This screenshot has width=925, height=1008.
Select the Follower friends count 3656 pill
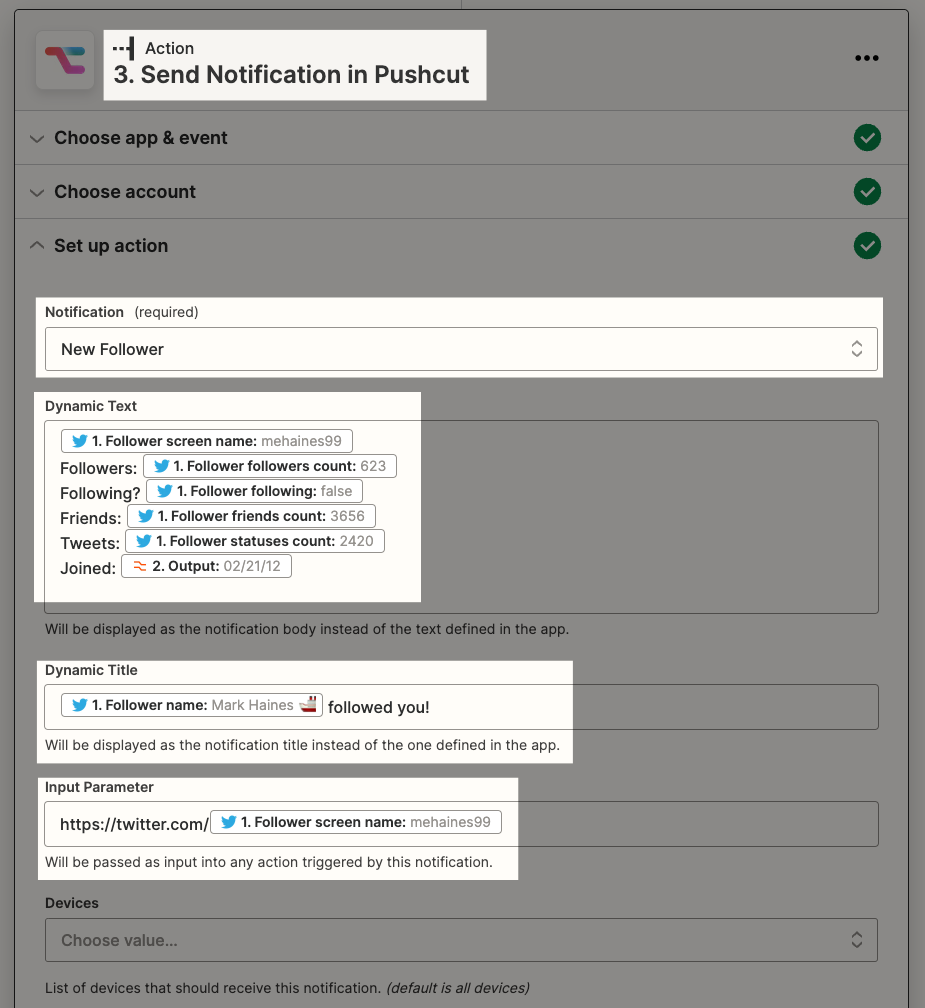click(251, 516)
